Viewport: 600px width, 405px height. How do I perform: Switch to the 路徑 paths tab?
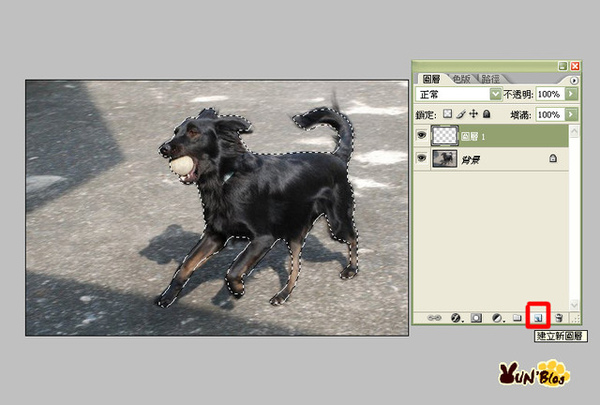click(x=490, y=79)
